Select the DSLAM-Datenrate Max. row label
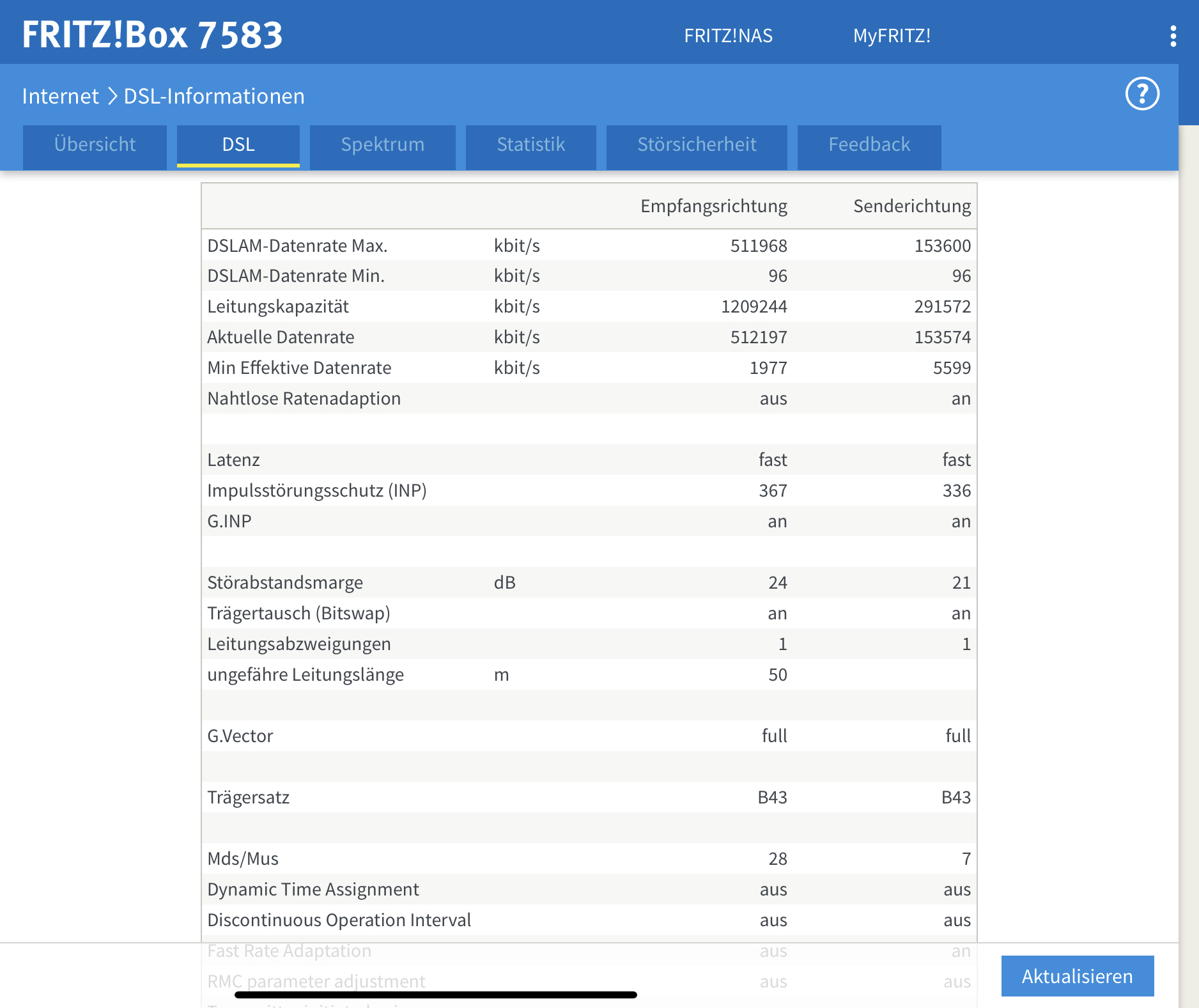1199x1008 pixels. [x=297, y=245]
